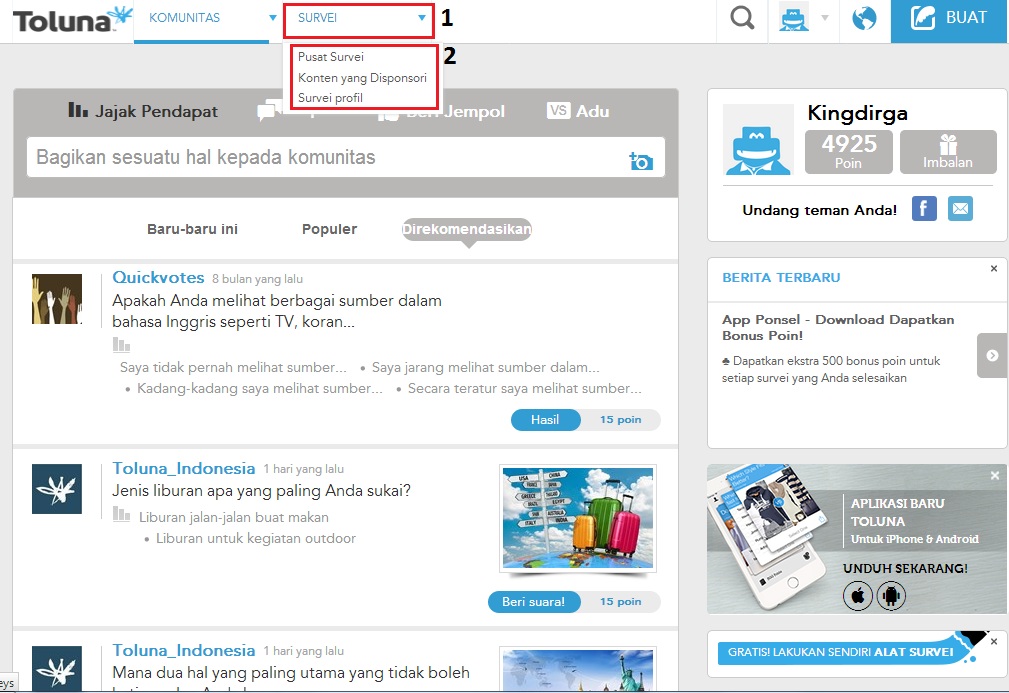Image resolution: width=1009 pixels, height=693 pixels.
Task: Click the globe language icon
Action: point(864,18)
